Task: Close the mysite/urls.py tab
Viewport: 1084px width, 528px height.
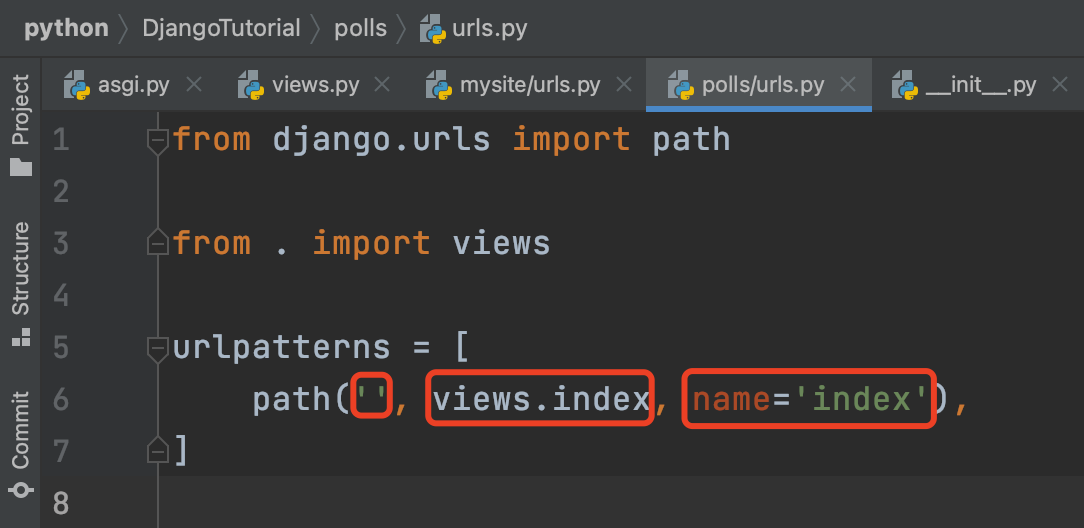Action: click(624, 85)
